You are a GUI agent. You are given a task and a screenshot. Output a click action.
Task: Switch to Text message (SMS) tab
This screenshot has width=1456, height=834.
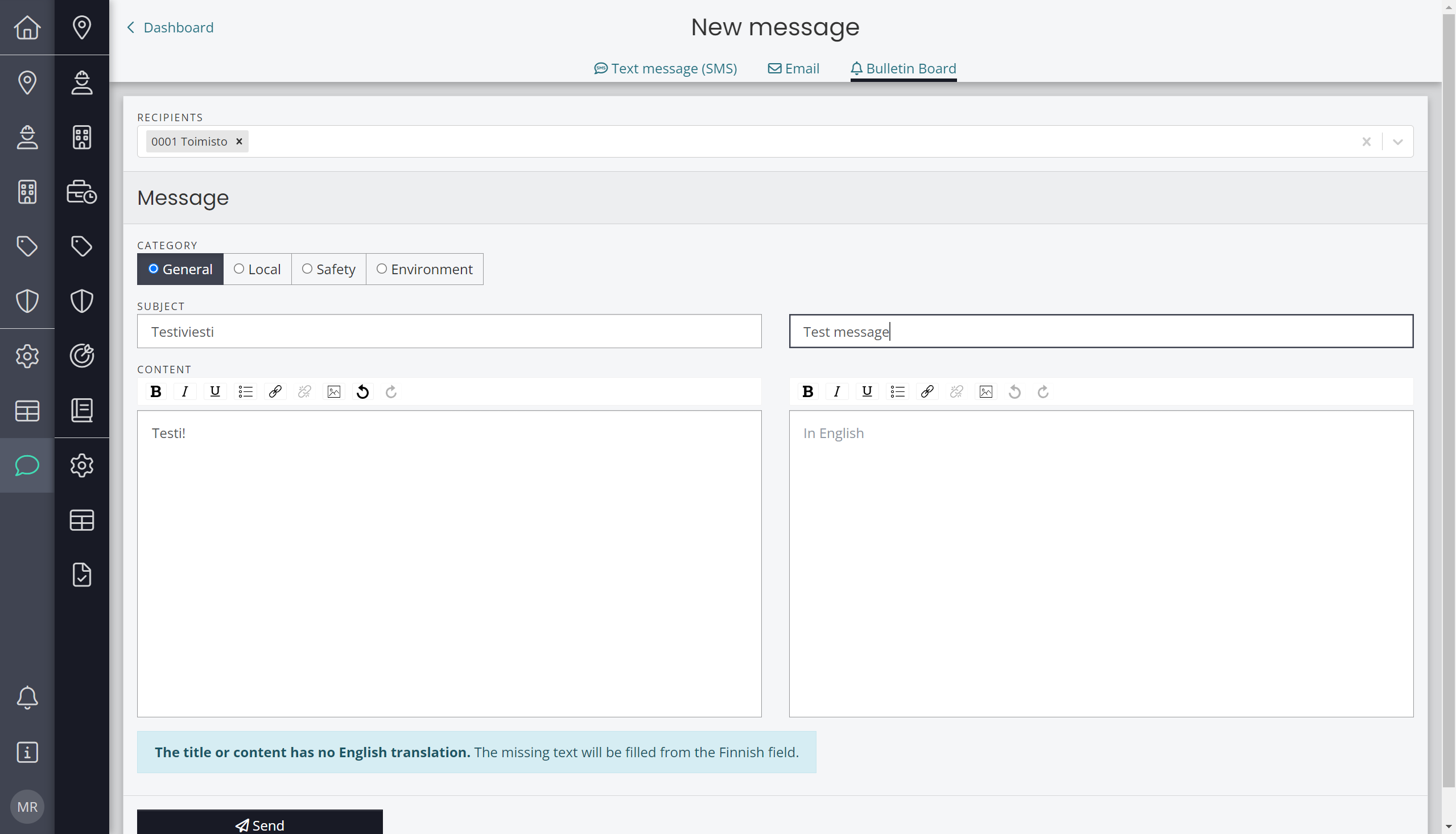point(665,69)
